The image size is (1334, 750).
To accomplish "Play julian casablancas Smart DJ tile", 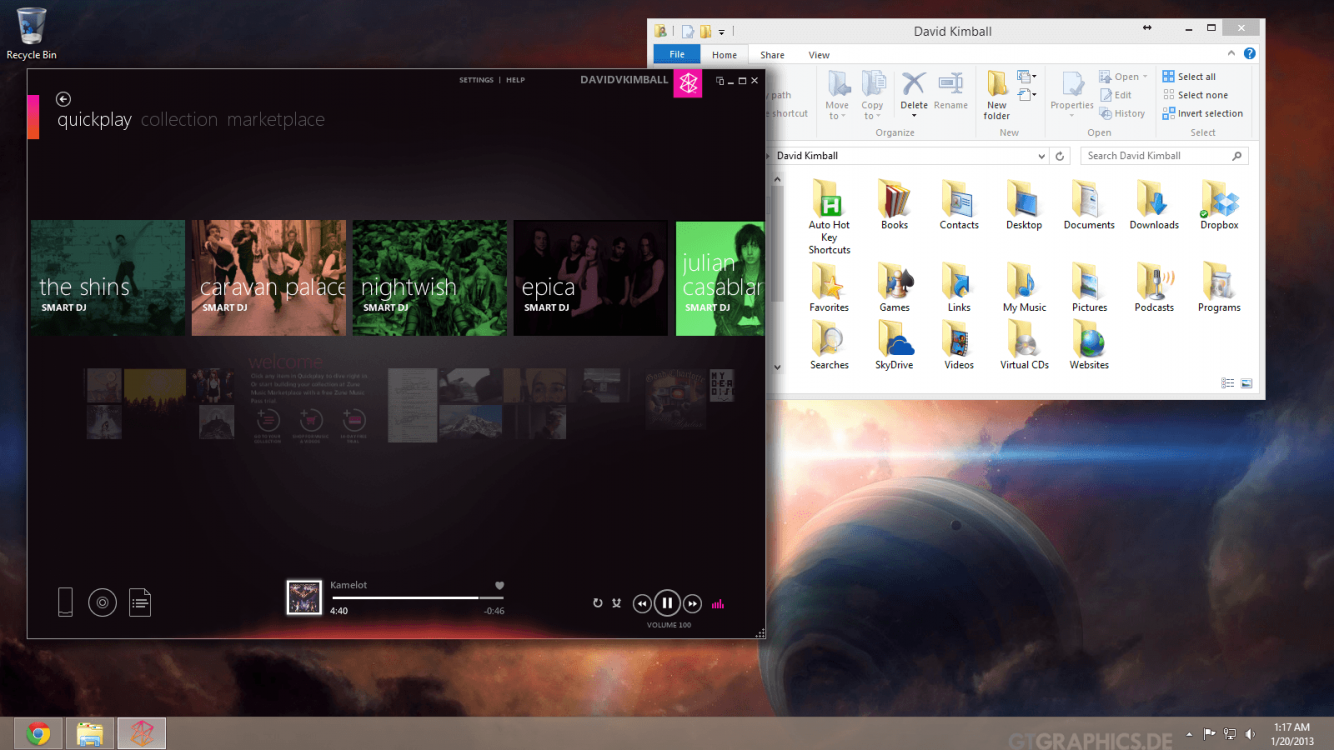I will (720, 278).
